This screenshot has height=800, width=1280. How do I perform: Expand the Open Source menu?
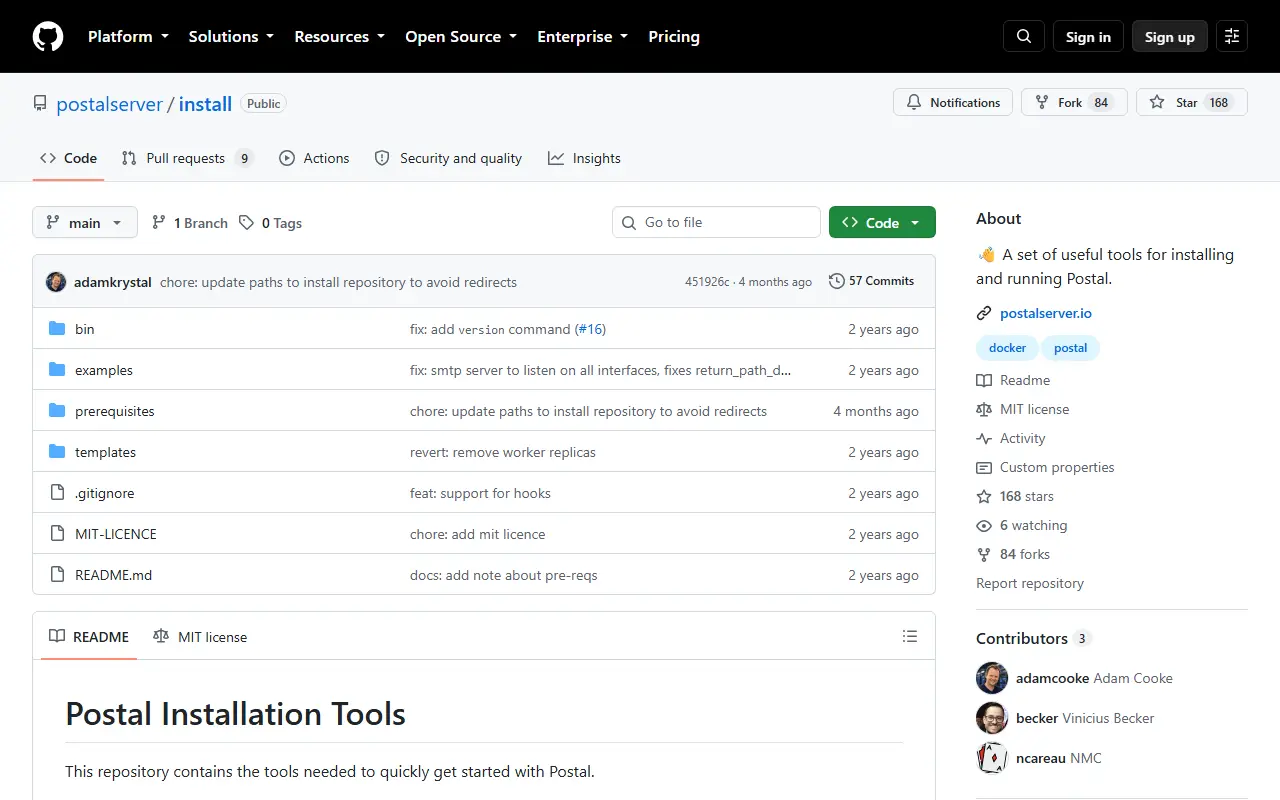461,37
